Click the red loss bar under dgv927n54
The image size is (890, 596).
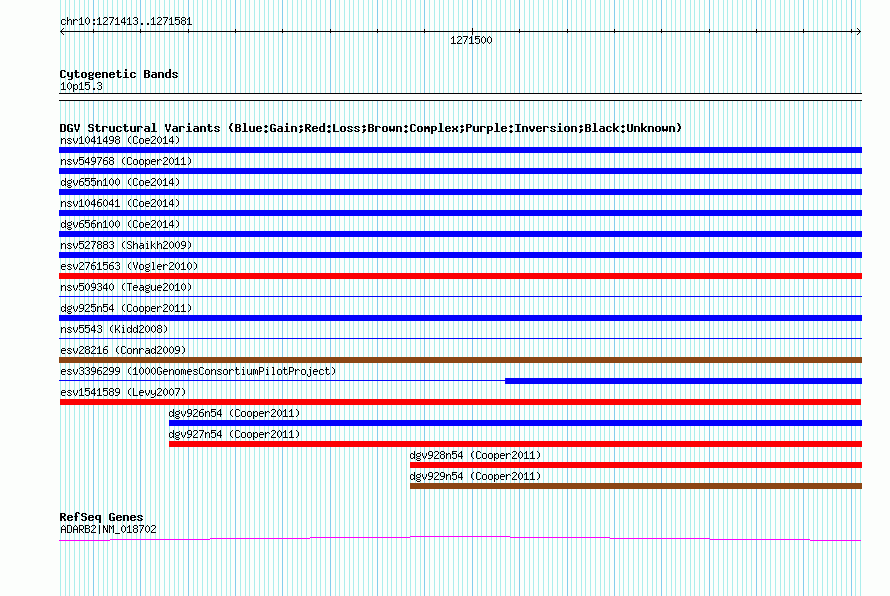point(515,444)
